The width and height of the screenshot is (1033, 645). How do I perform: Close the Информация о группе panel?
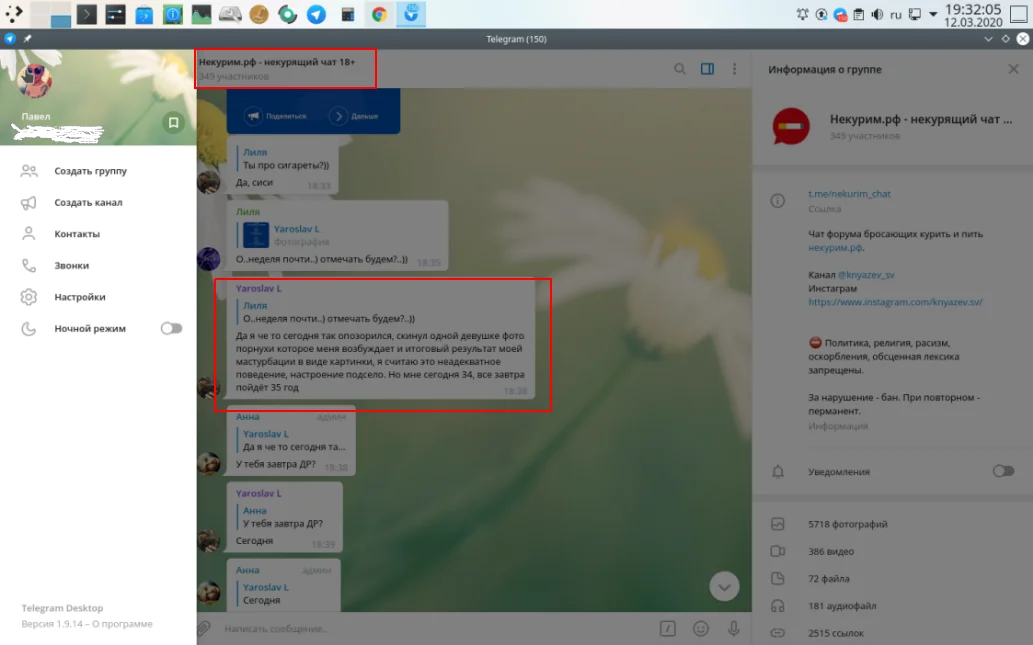1013,69
